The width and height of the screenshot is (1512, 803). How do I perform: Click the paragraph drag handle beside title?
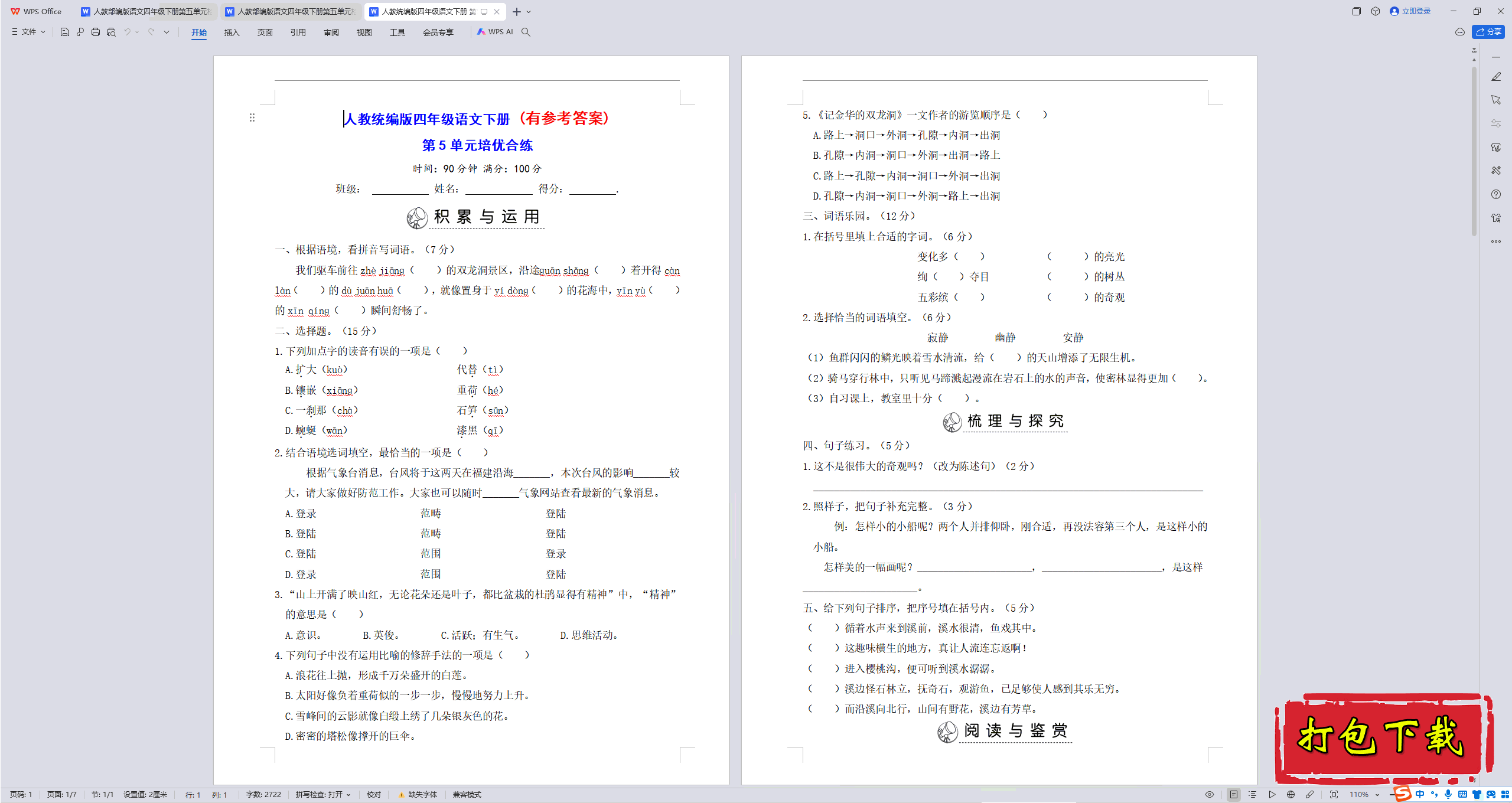pyautogui.click(x=252, y=117)
